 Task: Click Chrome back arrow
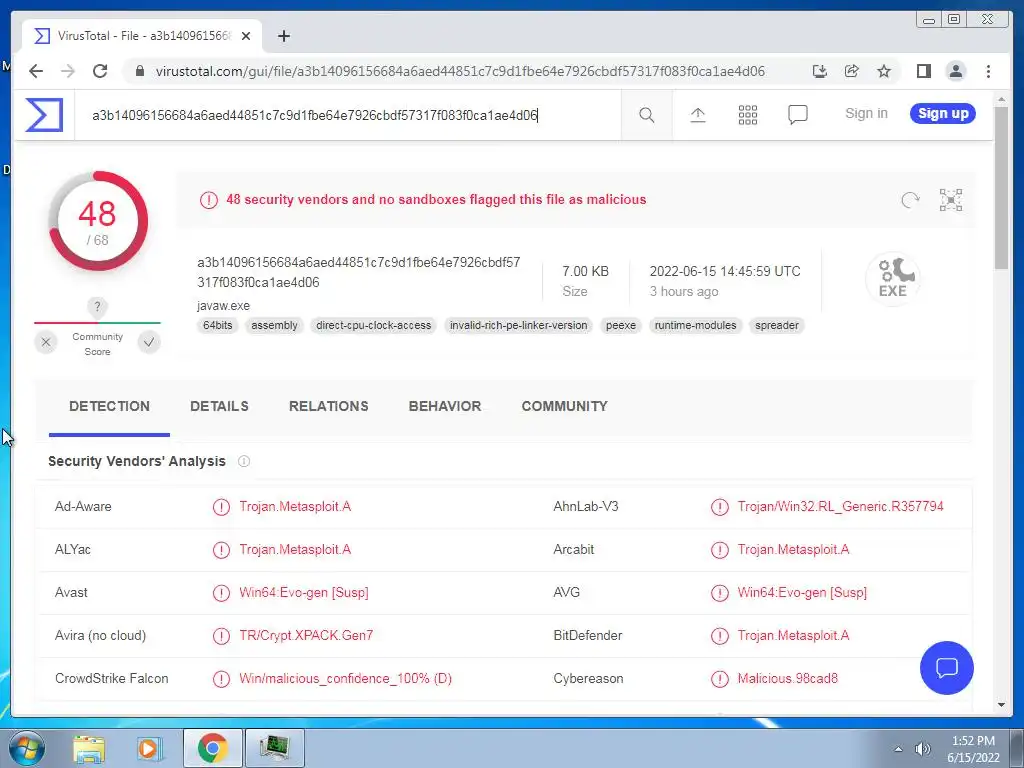pyautogui.click(x=36, y=71)
